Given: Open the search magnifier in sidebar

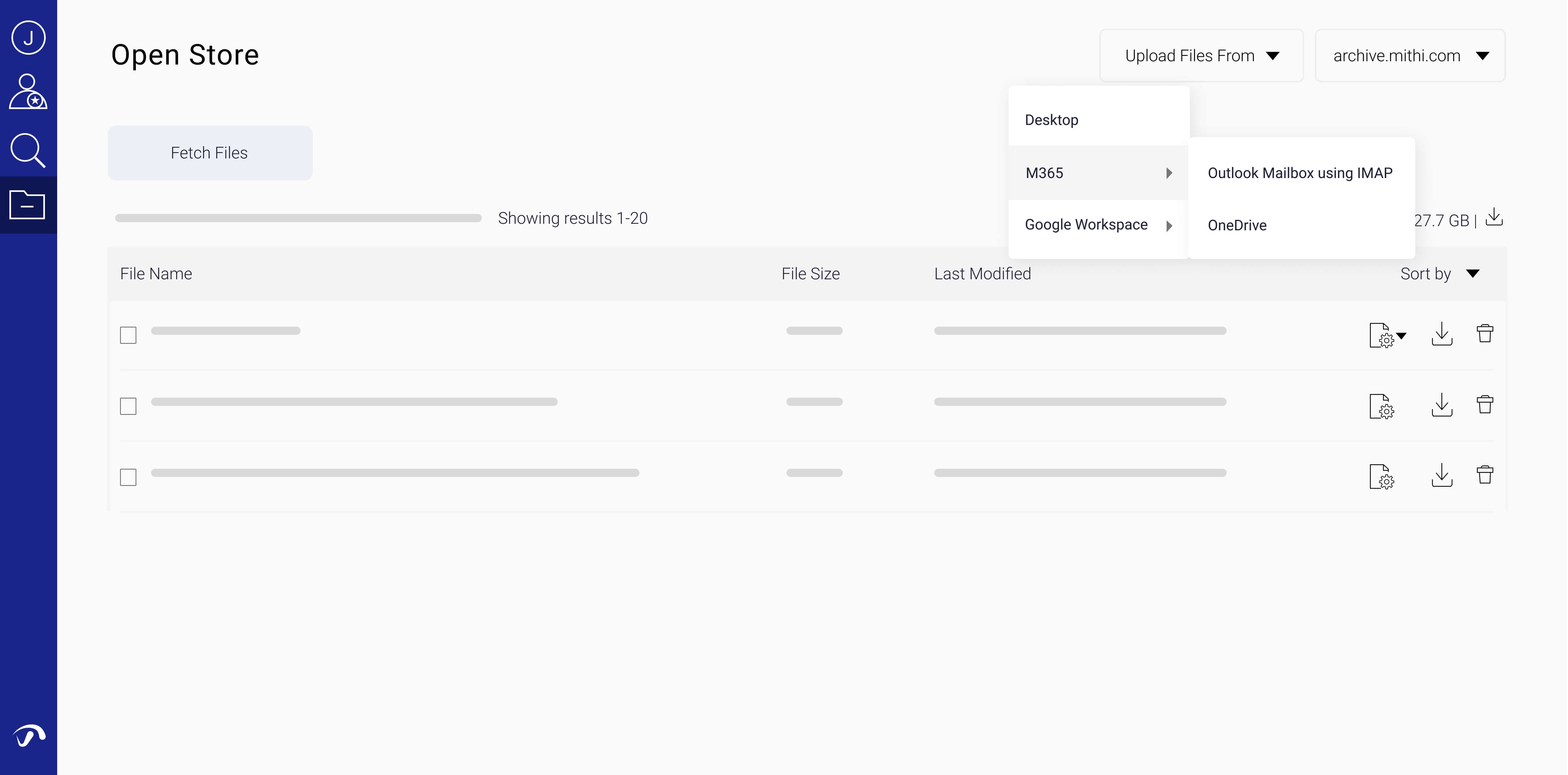Looking at the screenshot, I should tap(28, 150).
